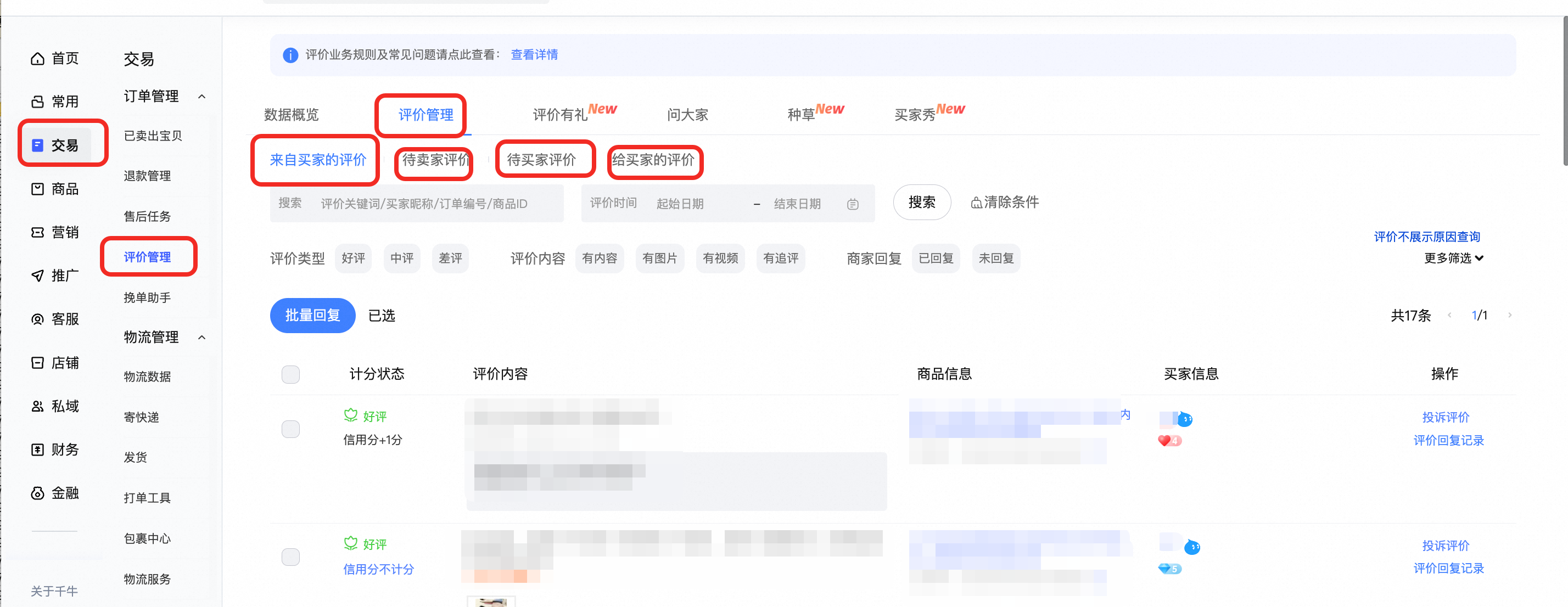This screenshot has width=1568, height=607.
Task: Toggle the 中评 filter chip
Action: click(402, 258)
